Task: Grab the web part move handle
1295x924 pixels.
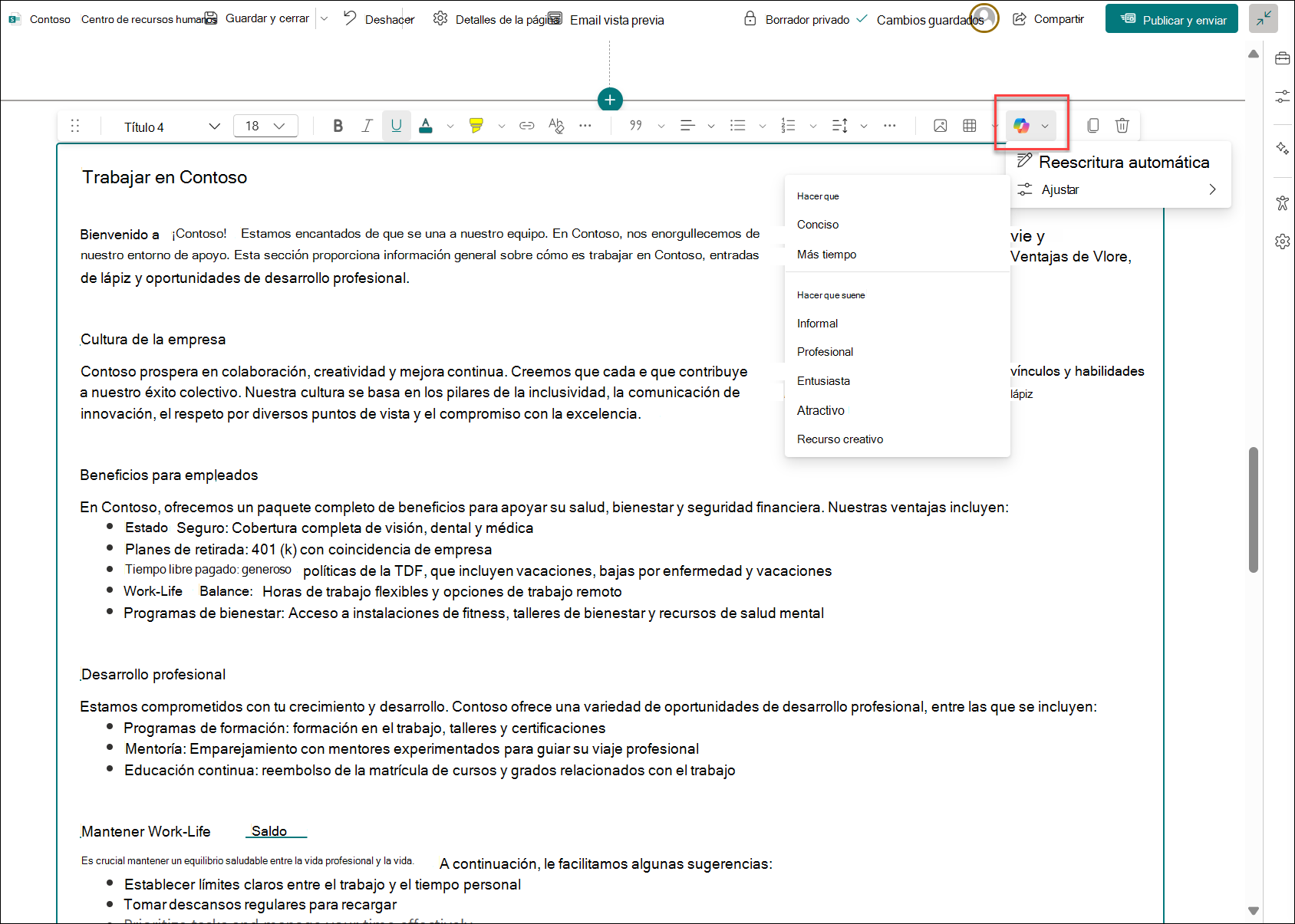Action: pyautogui.click(x=75, y=126)
